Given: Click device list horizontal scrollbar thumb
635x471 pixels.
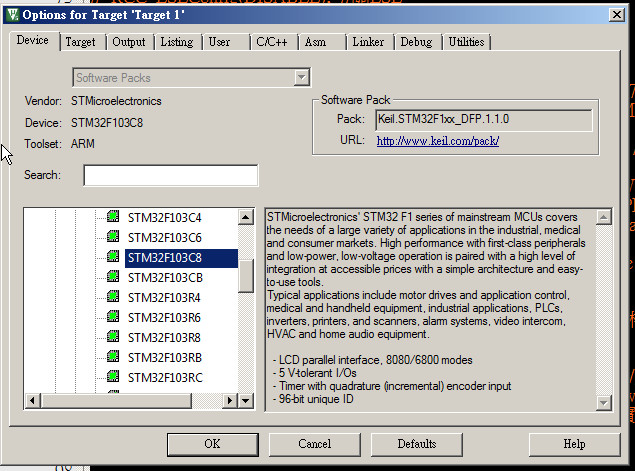Looking at the screenshot, I should pos(116,401).
